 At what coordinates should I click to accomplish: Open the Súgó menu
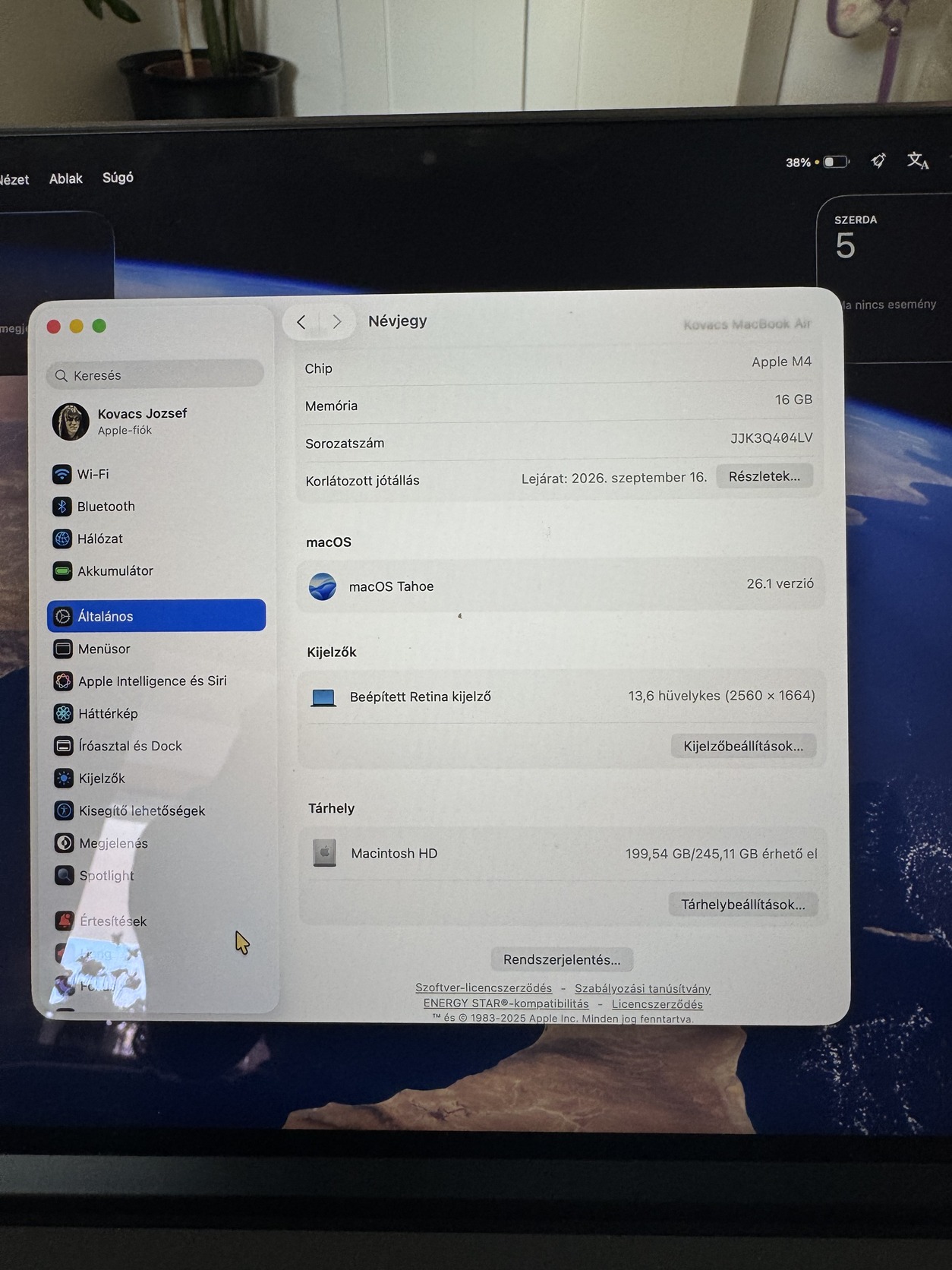118,177
